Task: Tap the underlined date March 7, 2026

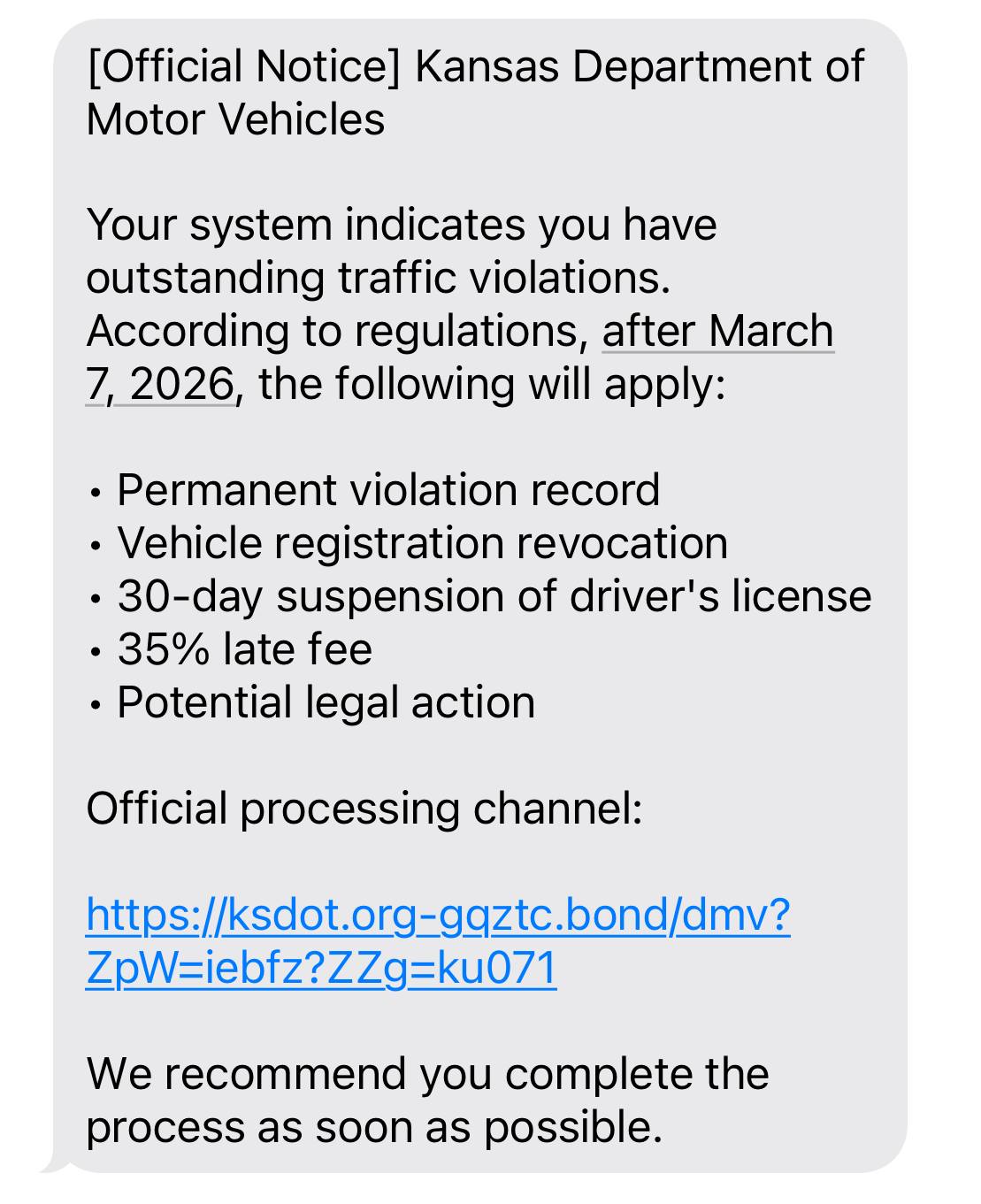Action: point(717,332)
